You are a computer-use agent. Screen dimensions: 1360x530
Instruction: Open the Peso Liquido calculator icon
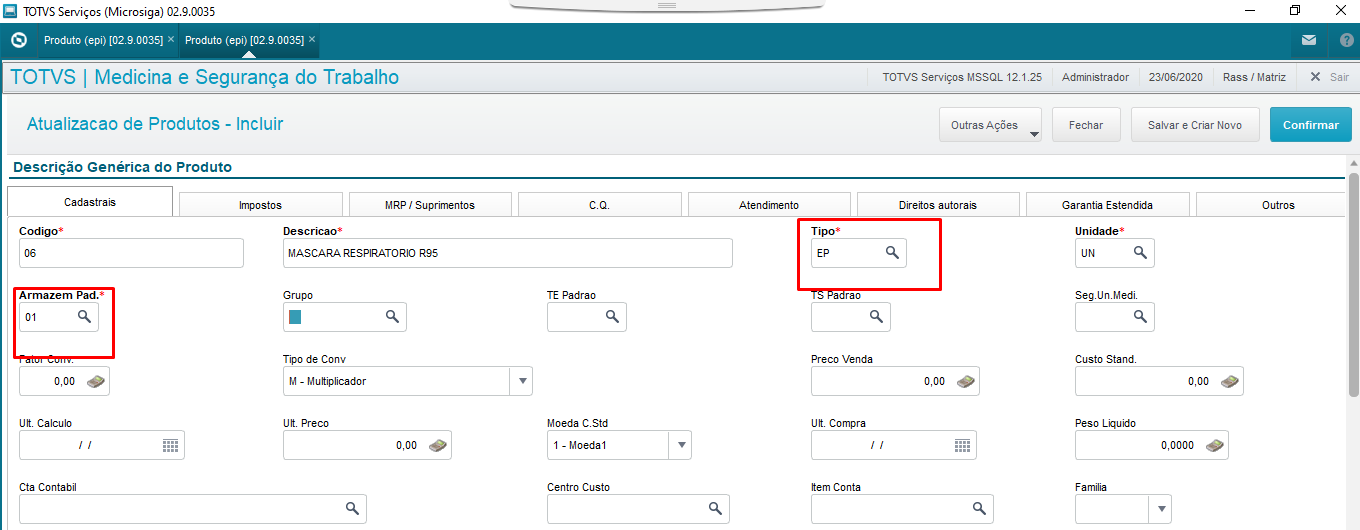(x=1215, y=445)
